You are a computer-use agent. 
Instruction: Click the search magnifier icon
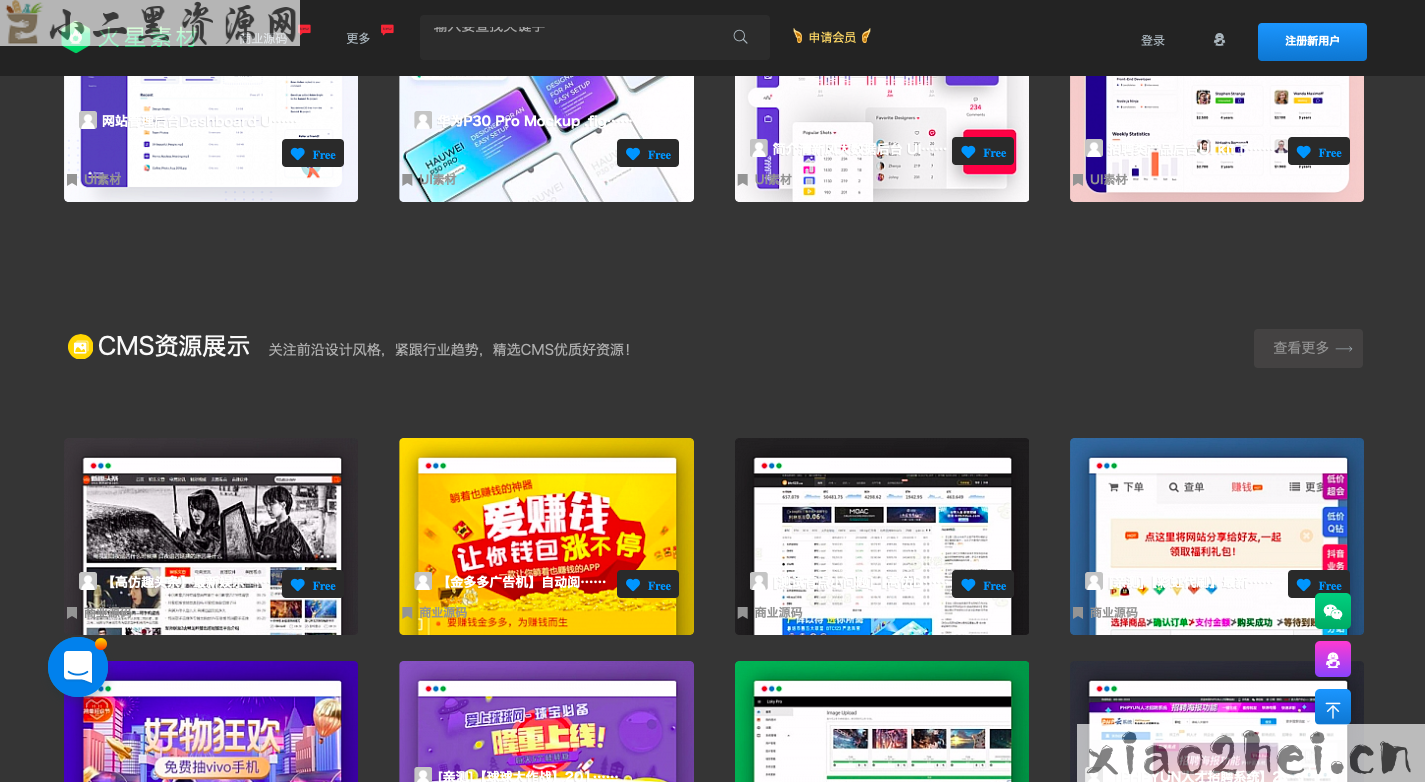[741, 37]
